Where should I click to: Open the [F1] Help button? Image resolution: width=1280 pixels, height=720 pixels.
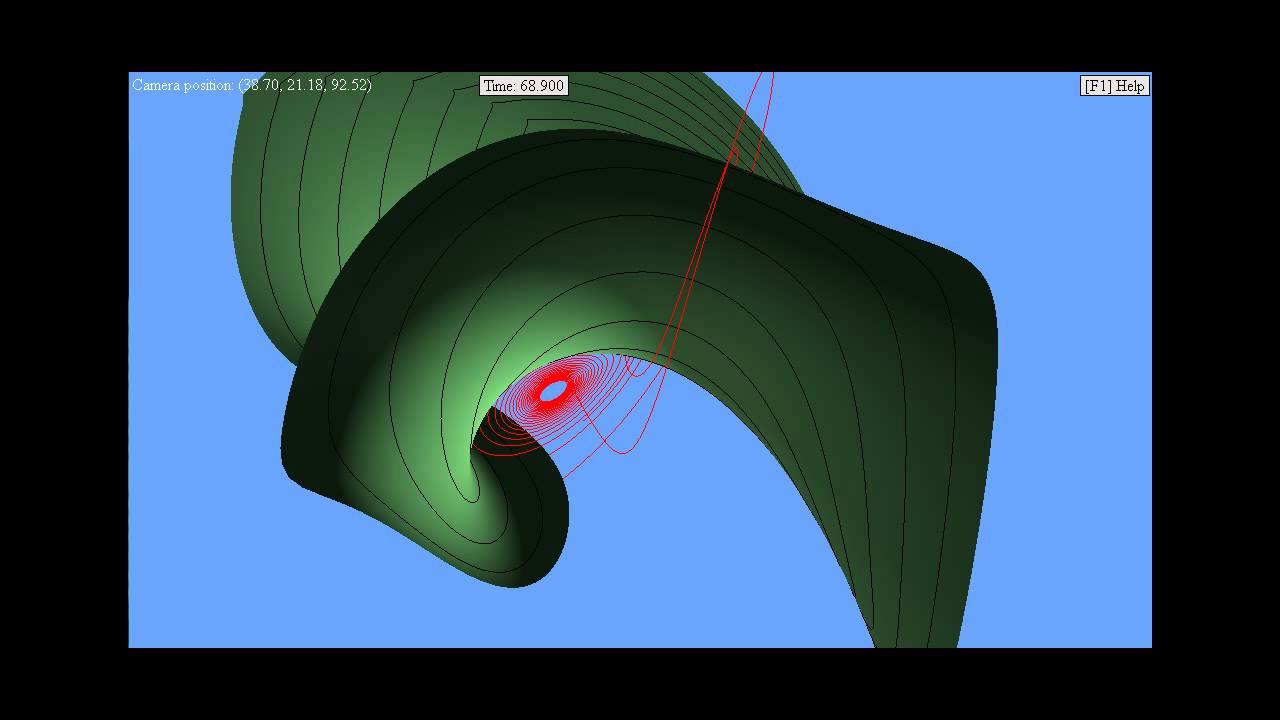coord(1115,86)
